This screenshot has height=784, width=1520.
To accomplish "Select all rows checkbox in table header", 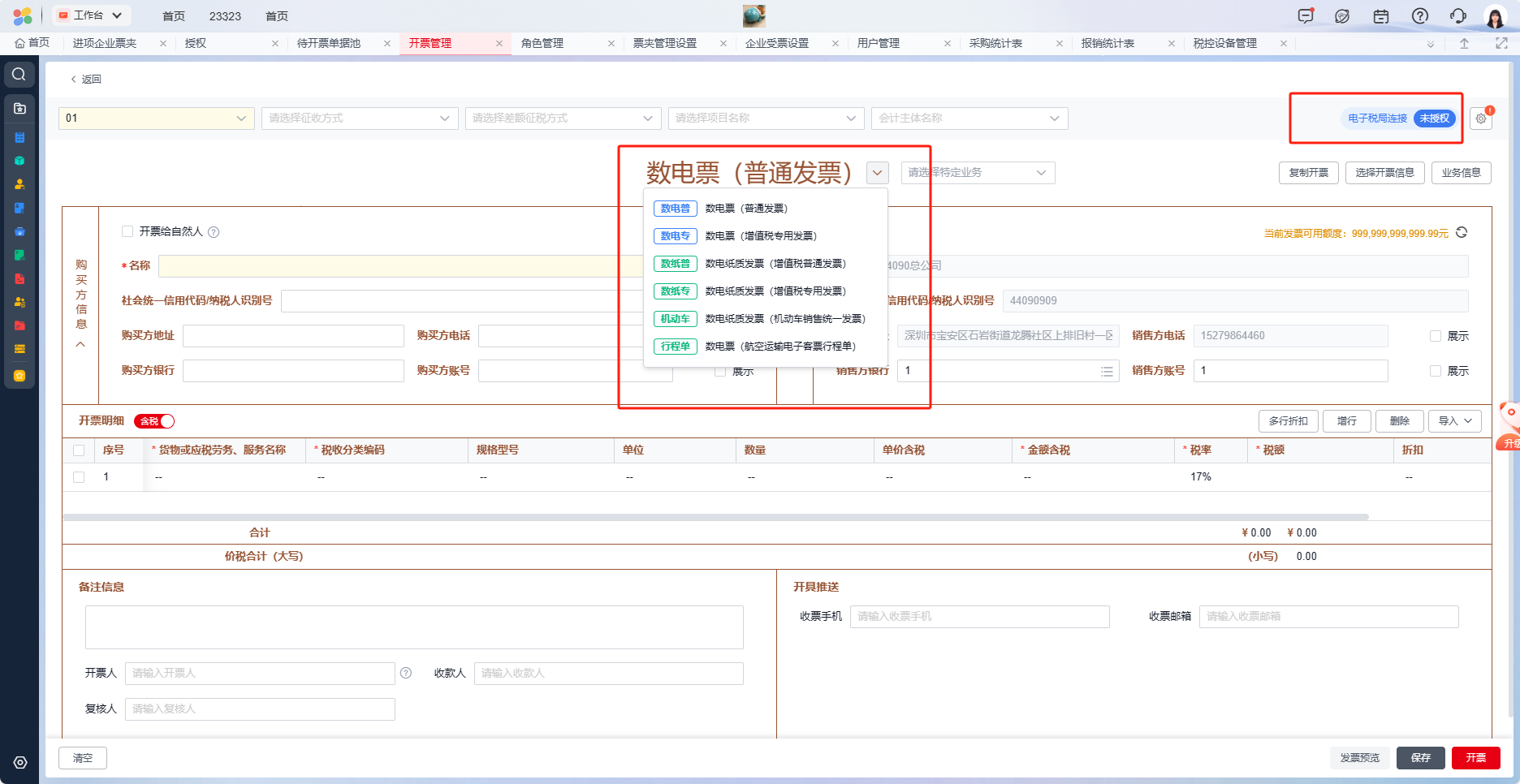I will coord(79,450).
